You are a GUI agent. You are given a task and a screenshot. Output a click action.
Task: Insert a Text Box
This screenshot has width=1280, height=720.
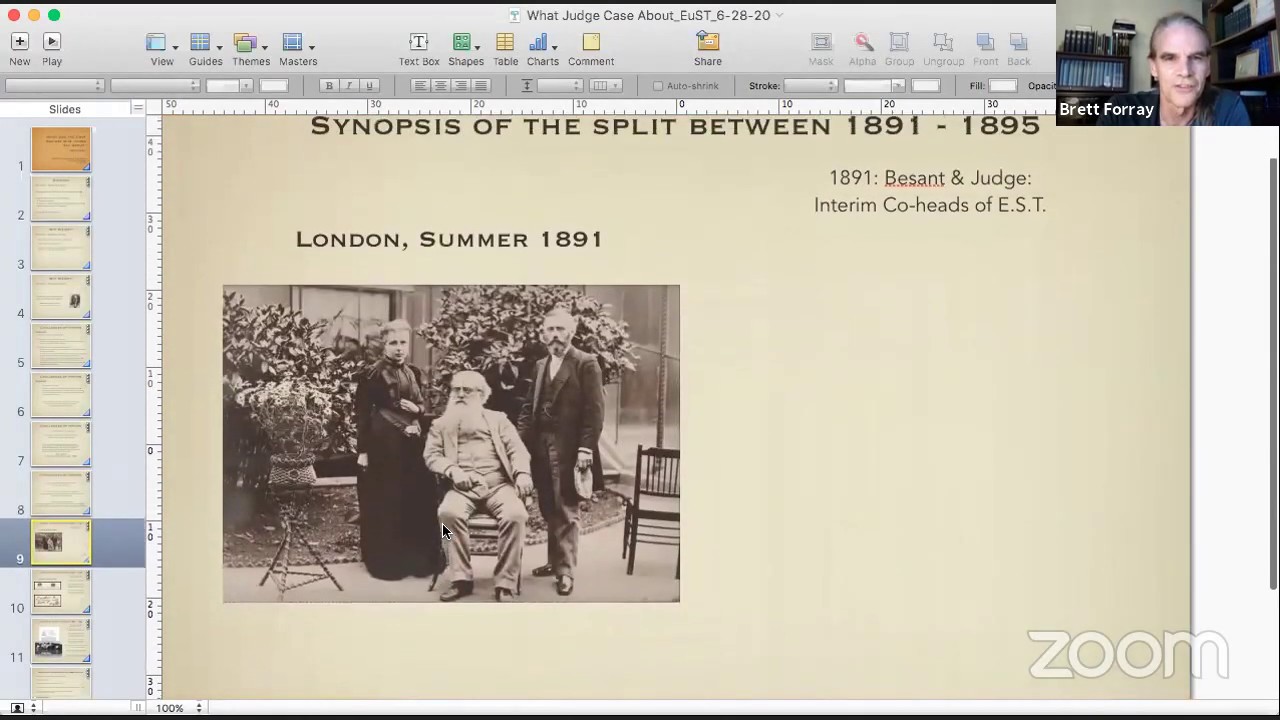[x=419, y=42]
